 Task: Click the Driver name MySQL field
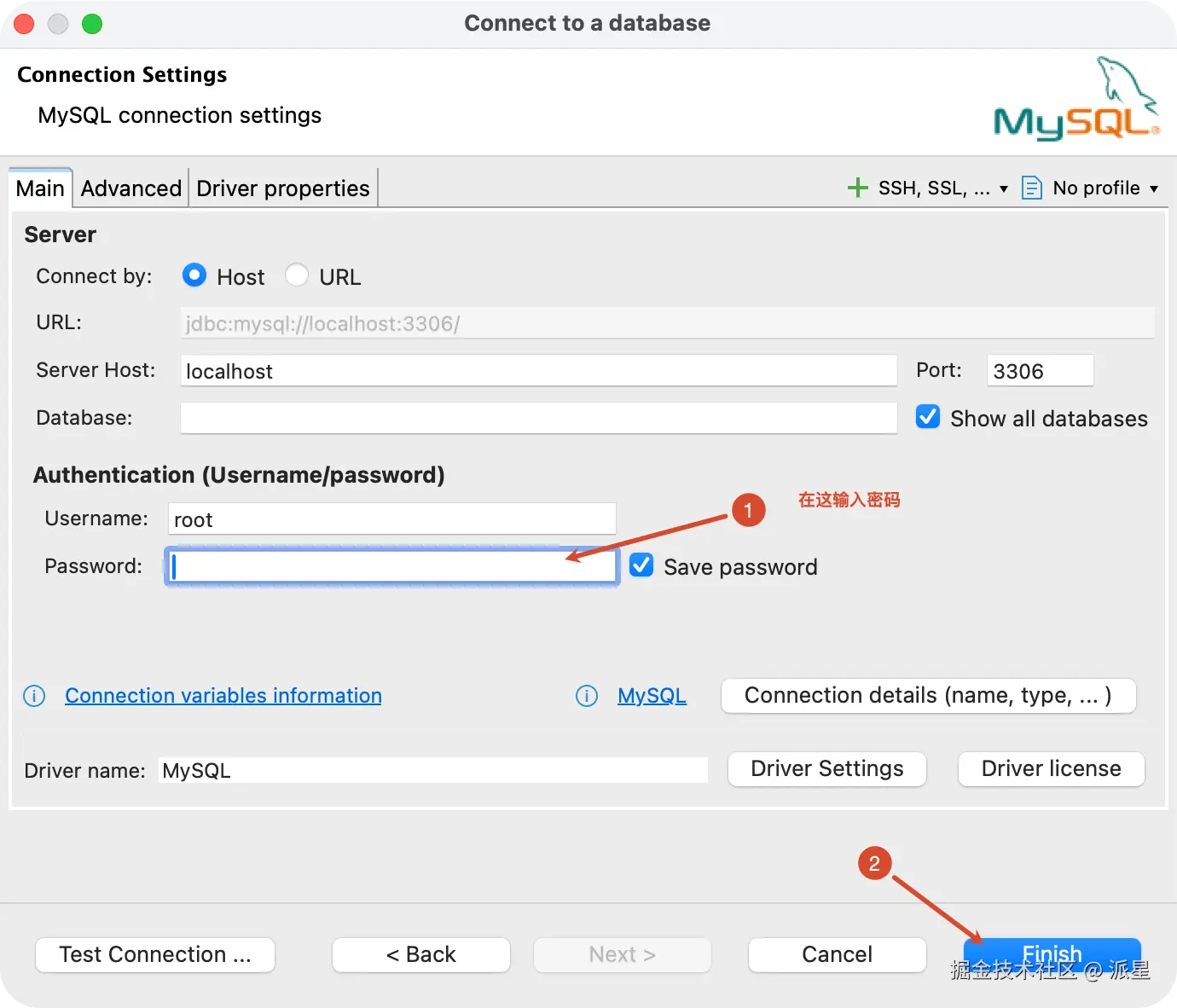point(433,770)
